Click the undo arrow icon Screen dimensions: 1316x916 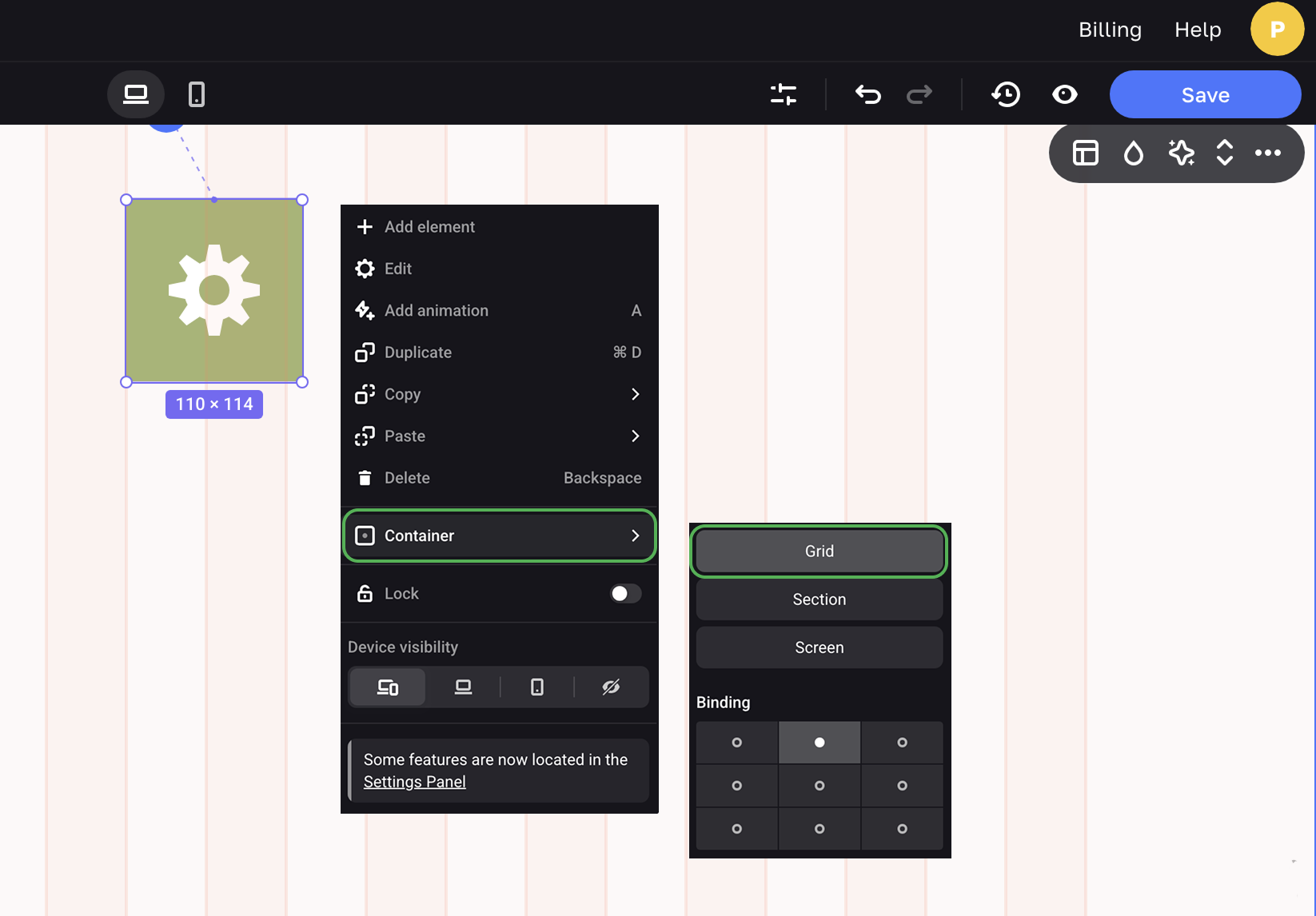(x=867, y=94)
